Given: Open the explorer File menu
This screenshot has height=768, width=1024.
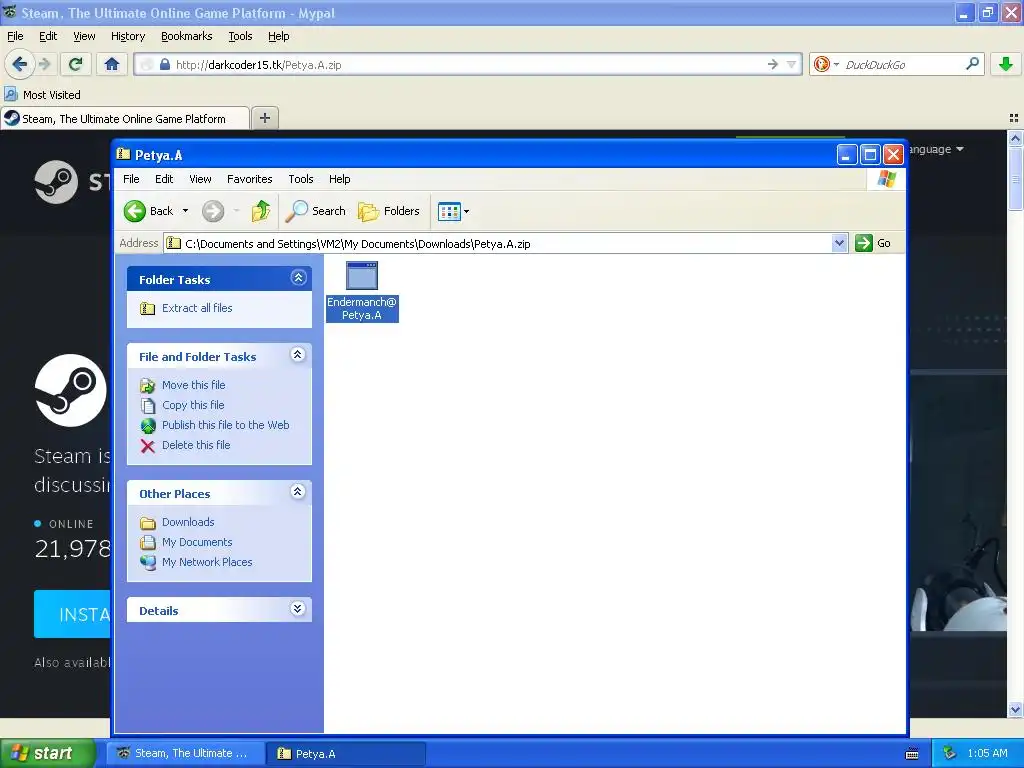Looking at the screenshot, I should click(131, 179).
